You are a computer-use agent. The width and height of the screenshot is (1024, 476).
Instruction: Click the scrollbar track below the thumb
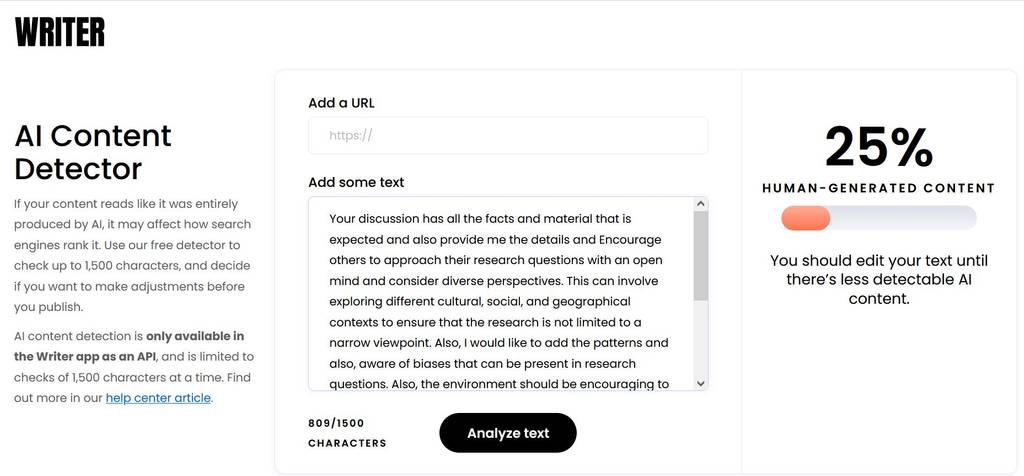pos(701,338)
